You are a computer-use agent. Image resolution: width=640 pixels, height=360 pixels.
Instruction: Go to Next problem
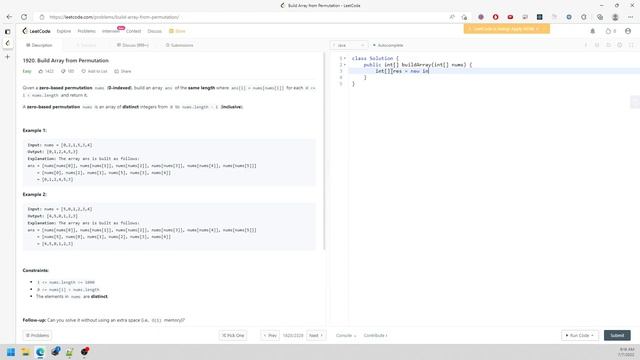316,336
